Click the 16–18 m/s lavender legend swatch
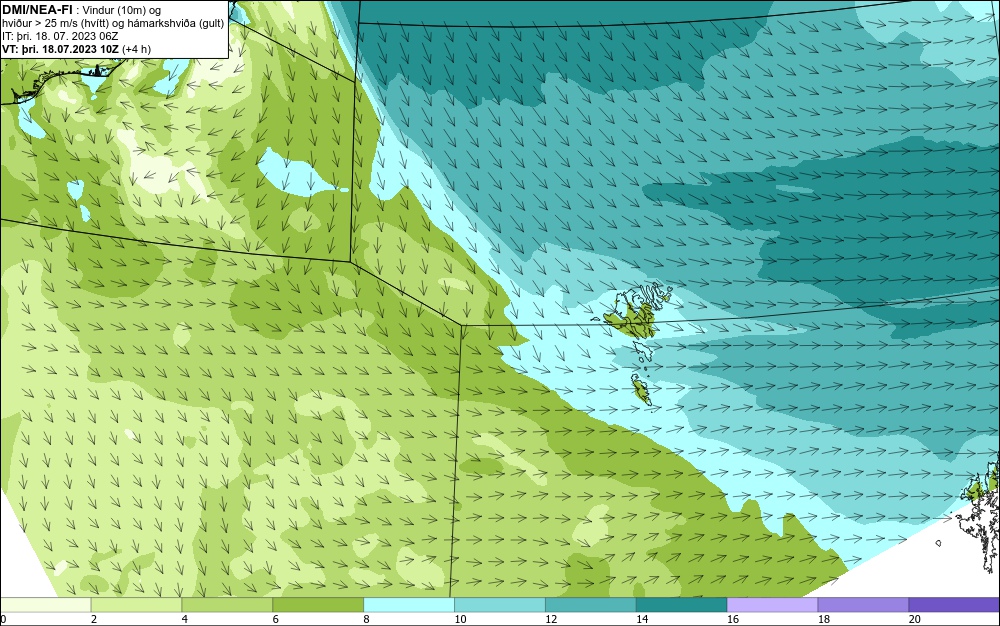The image size is (1000, 626). (x=772, y=605)
